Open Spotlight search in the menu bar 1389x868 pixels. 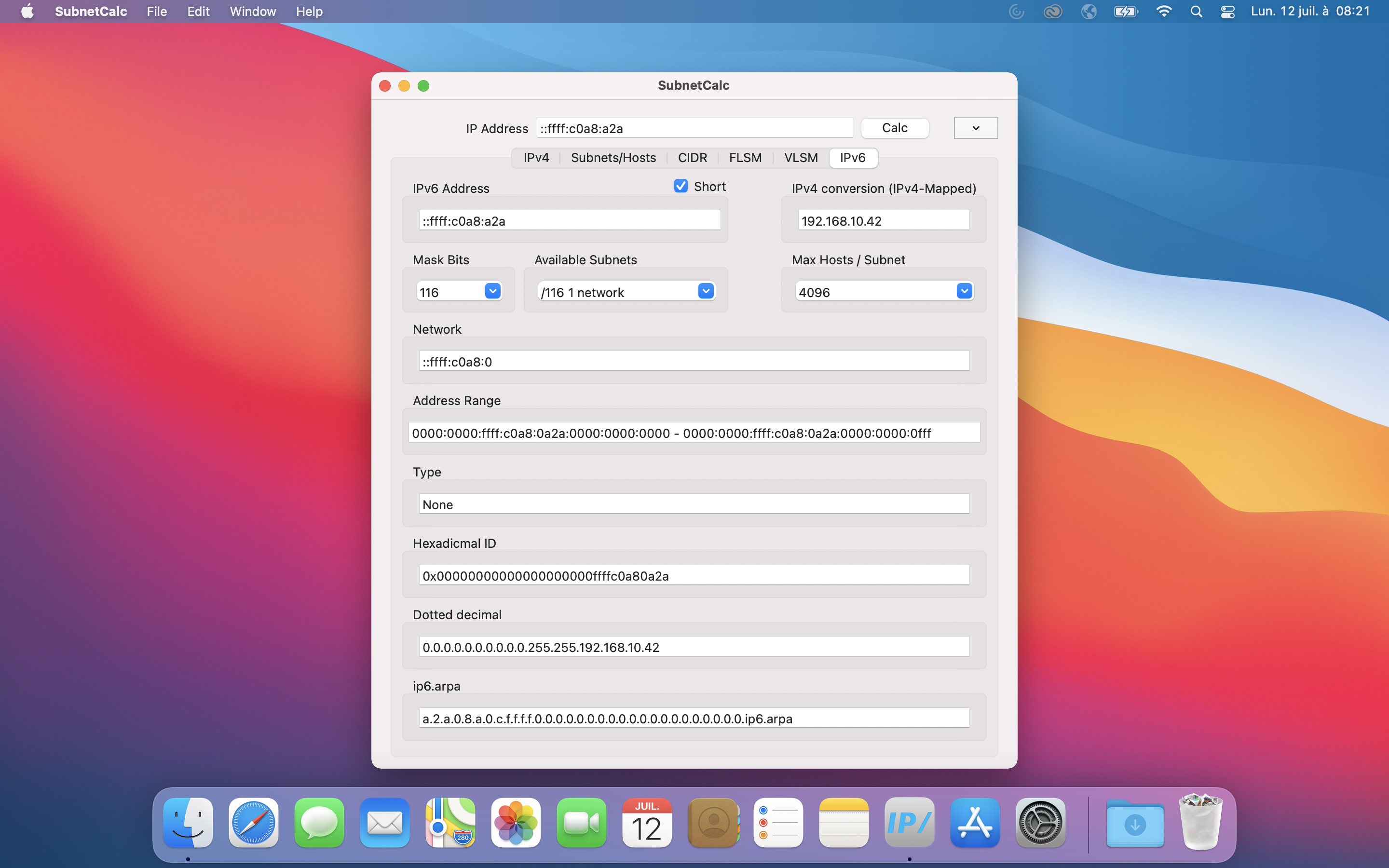coord(1196,11)
